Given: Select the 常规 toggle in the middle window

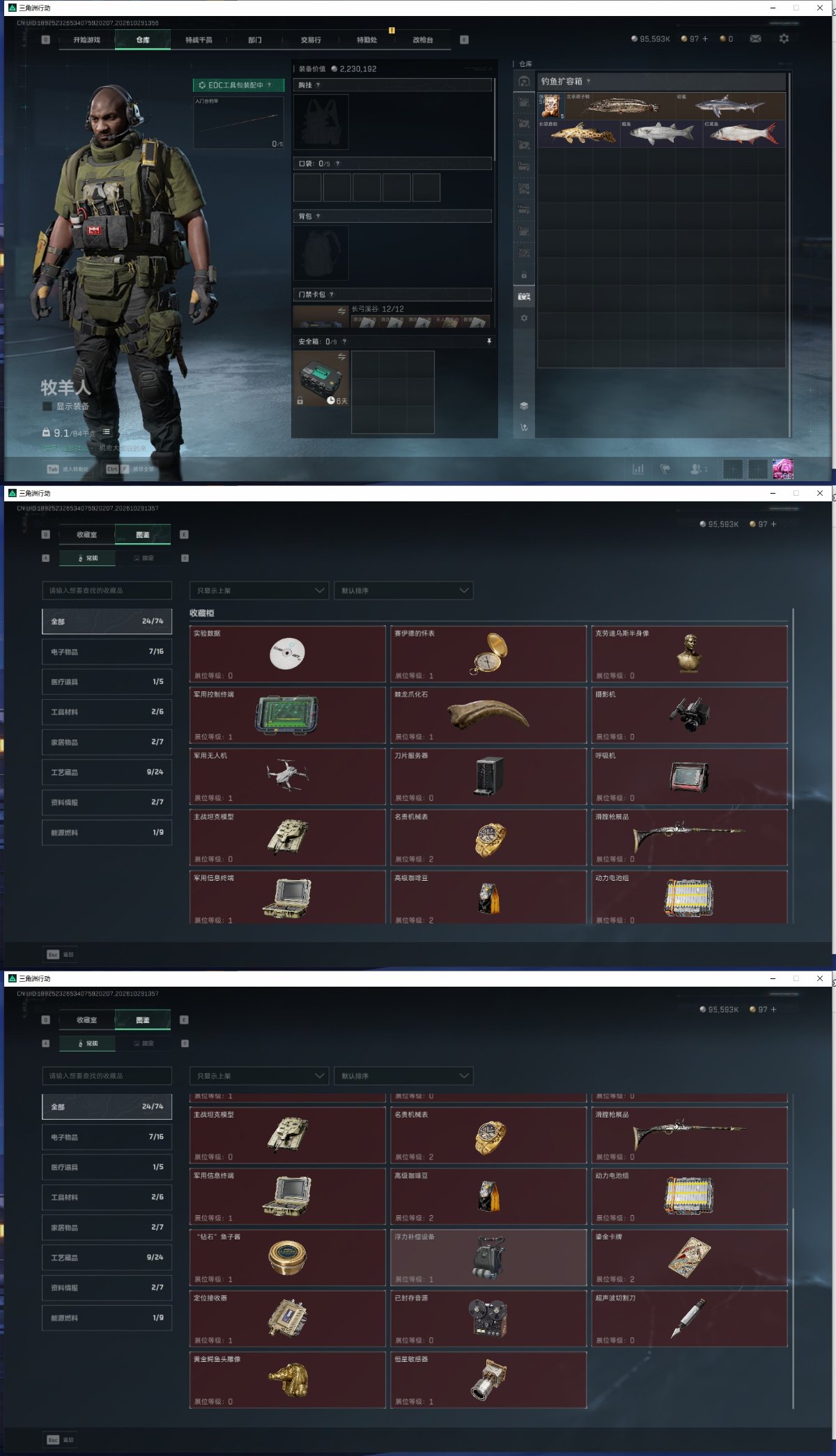Looking at the screenshot, I should (88, 558).
